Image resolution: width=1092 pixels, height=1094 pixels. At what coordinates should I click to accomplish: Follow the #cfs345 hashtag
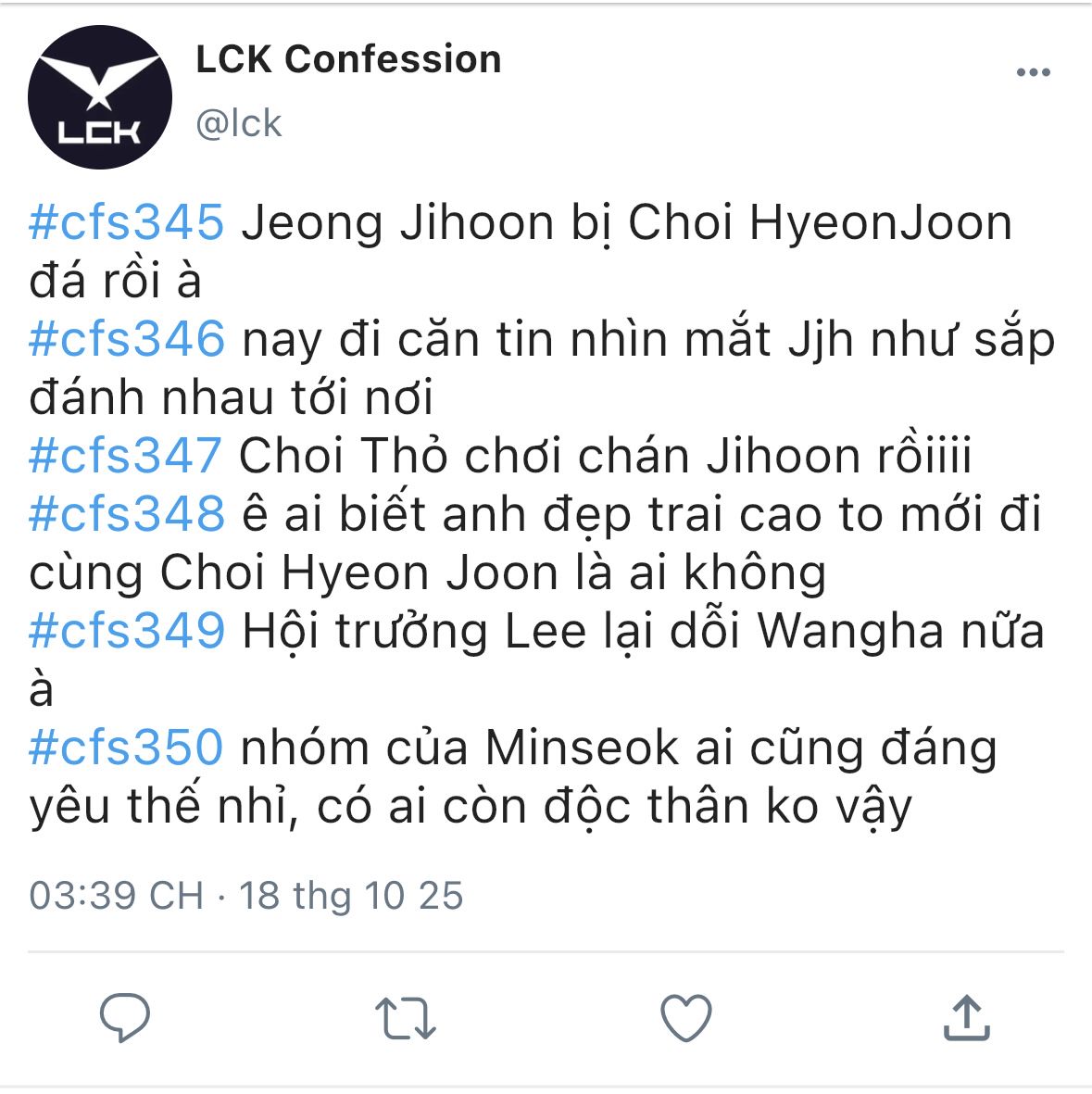(x=126, y=222)
